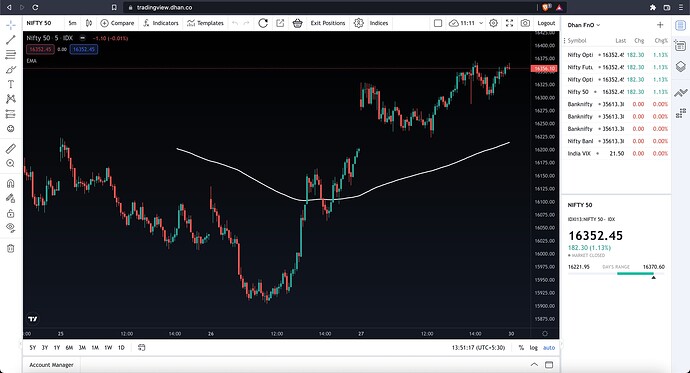Click the refresh chart icon in the toolbar
Viewport: 690px width, 373px height.
click(x=263, y=23)
